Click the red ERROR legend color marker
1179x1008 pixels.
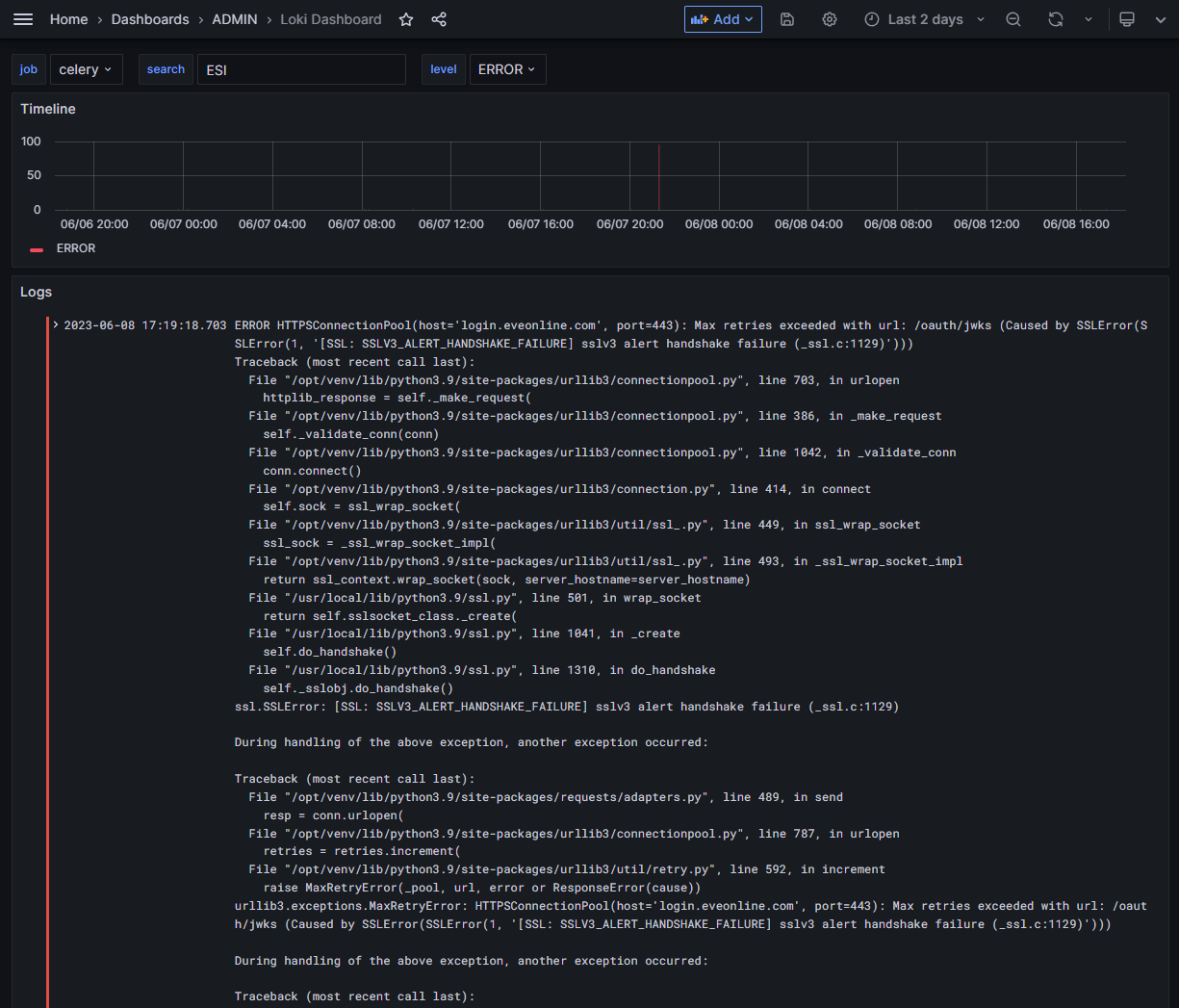(x=37, y=247)
